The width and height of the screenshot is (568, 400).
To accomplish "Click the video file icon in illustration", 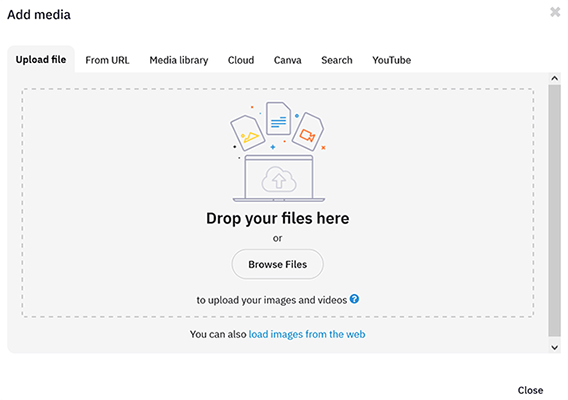I will pyautogui.click(x=308, y=132).
